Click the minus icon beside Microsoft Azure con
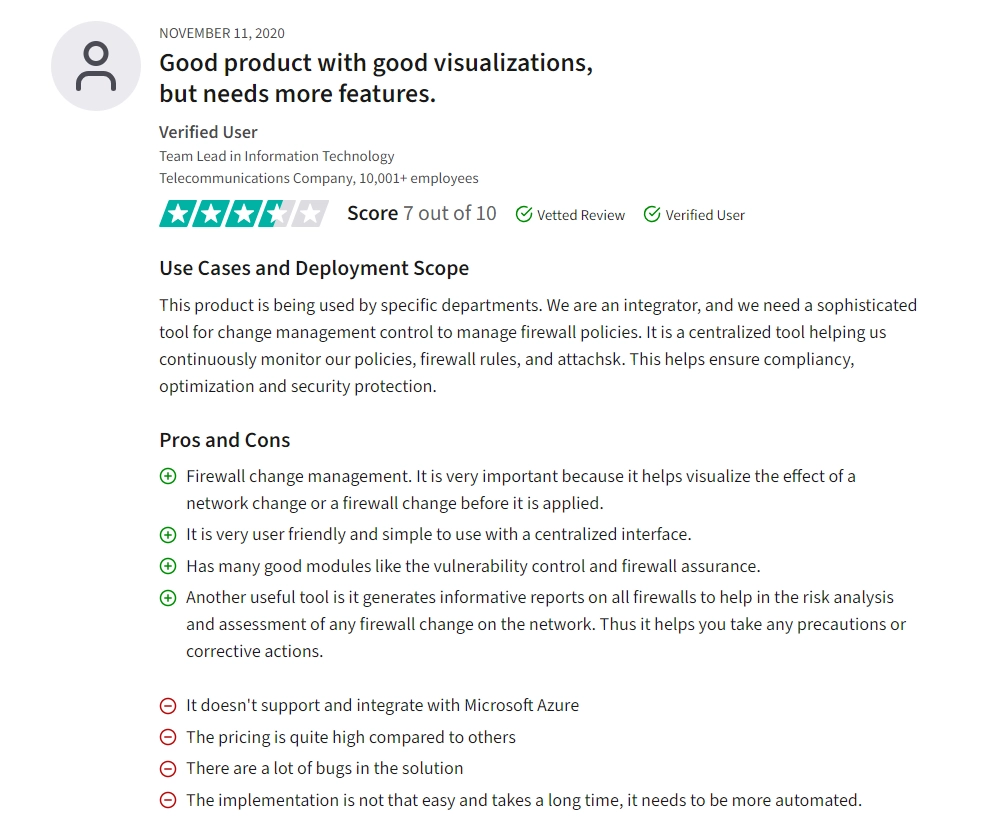The image size is (1005, 832). click(168, 706)
